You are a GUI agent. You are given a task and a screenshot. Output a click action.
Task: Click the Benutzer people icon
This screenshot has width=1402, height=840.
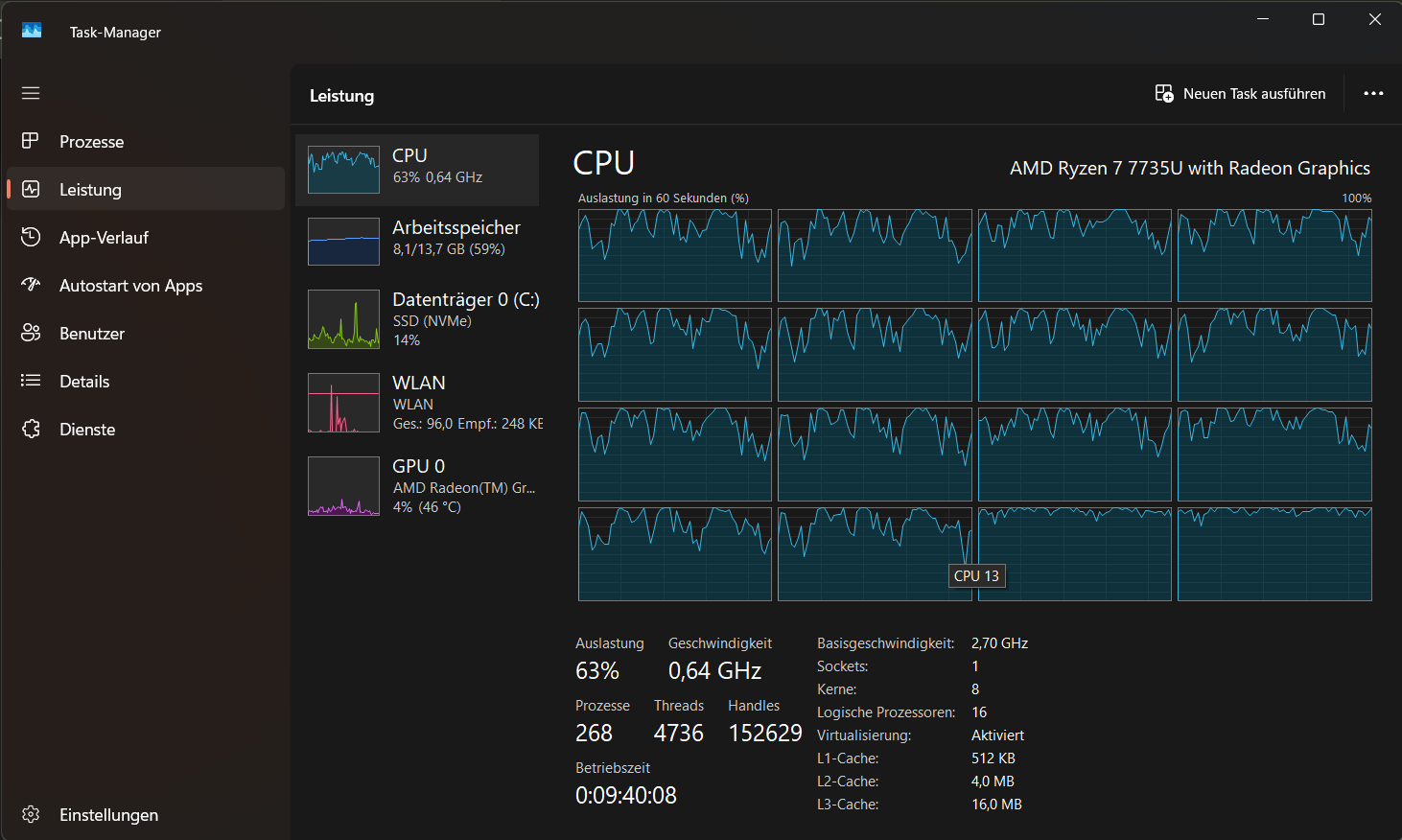point(31,333)
